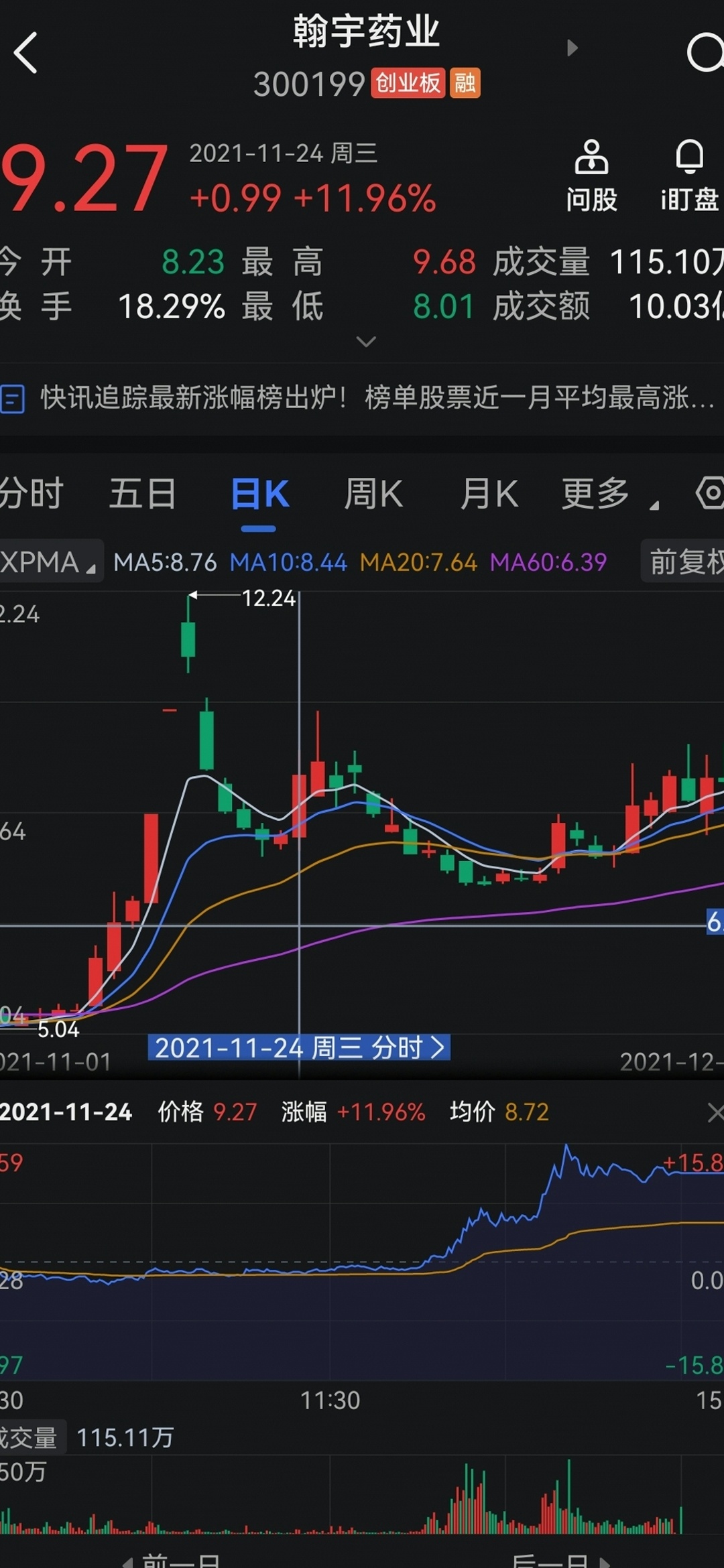724x1568 pixels.
Task: Tap the 5.04 low price marker
Action: point(58,1029)
